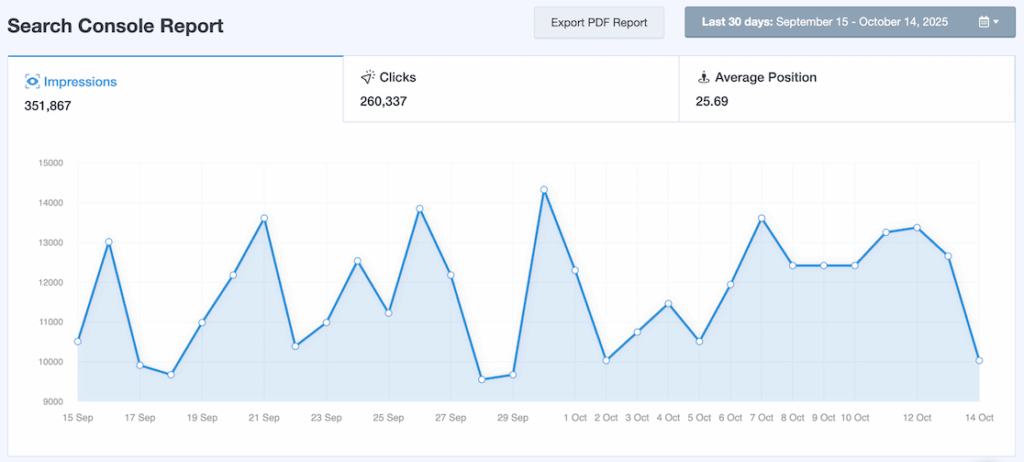Select the 12 Oct data point

click(x=917, y=227)
